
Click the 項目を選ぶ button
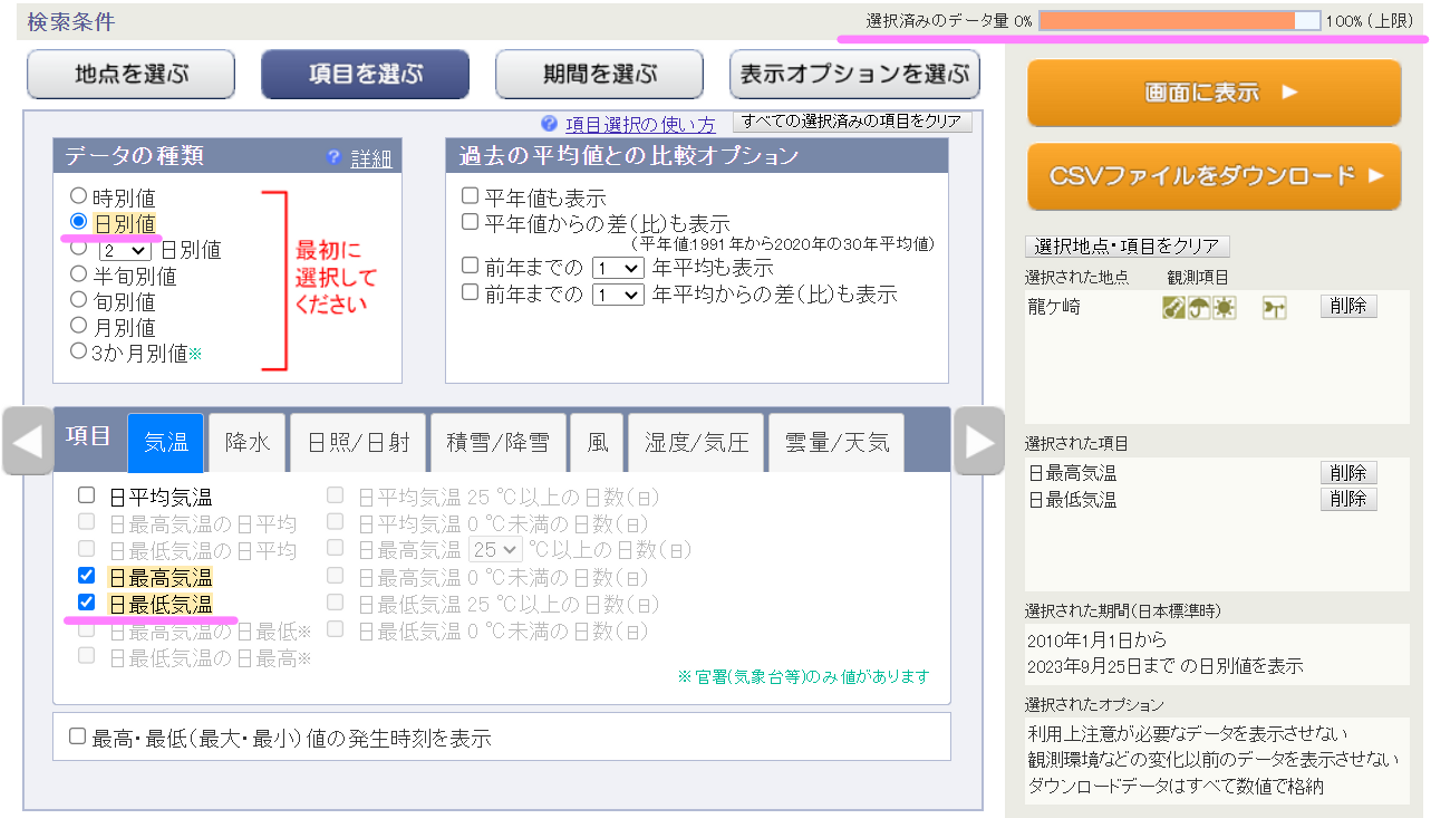365,74
